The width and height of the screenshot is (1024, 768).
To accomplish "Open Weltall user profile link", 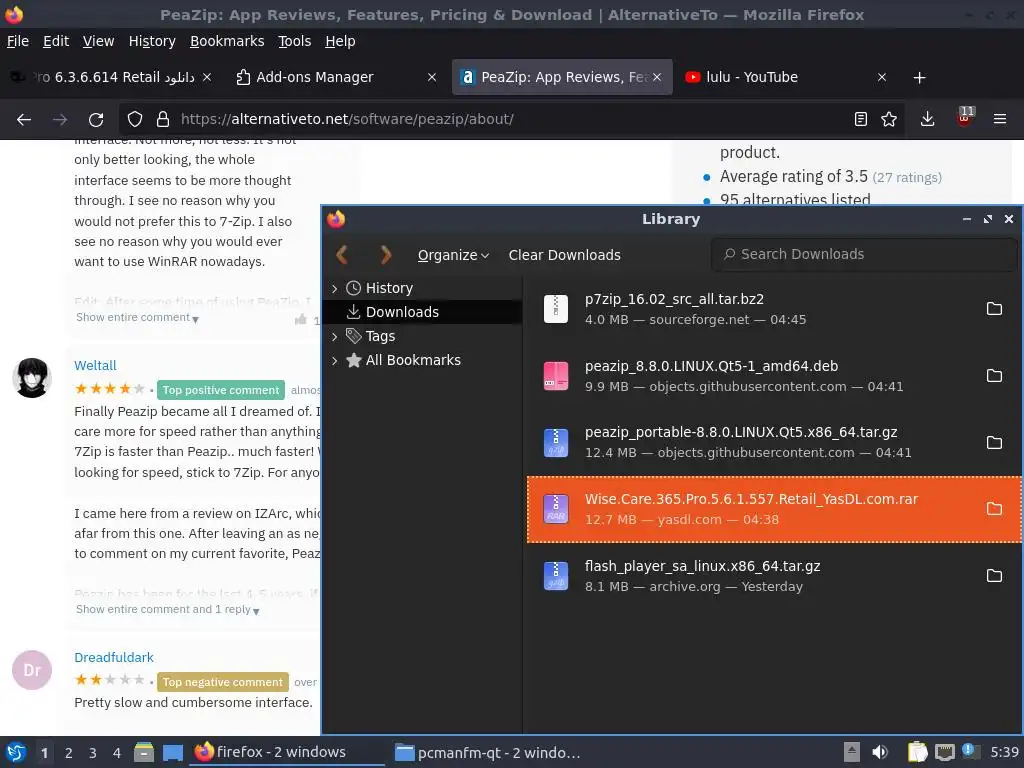I will (95, 366).
